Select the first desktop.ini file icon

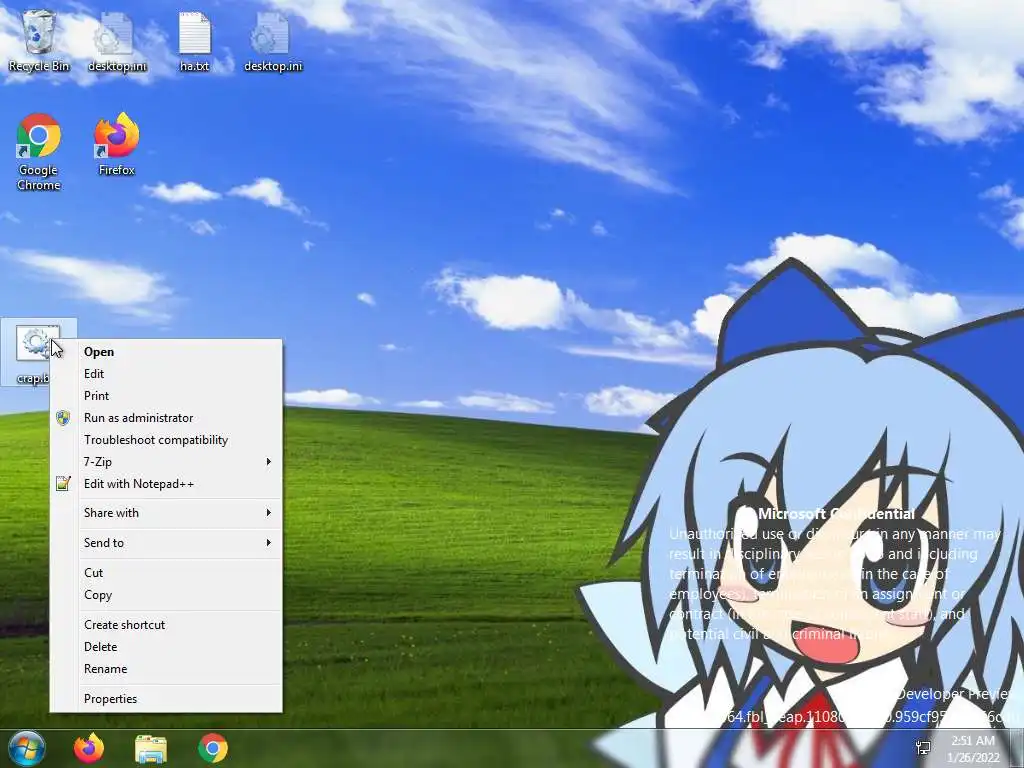117,40
